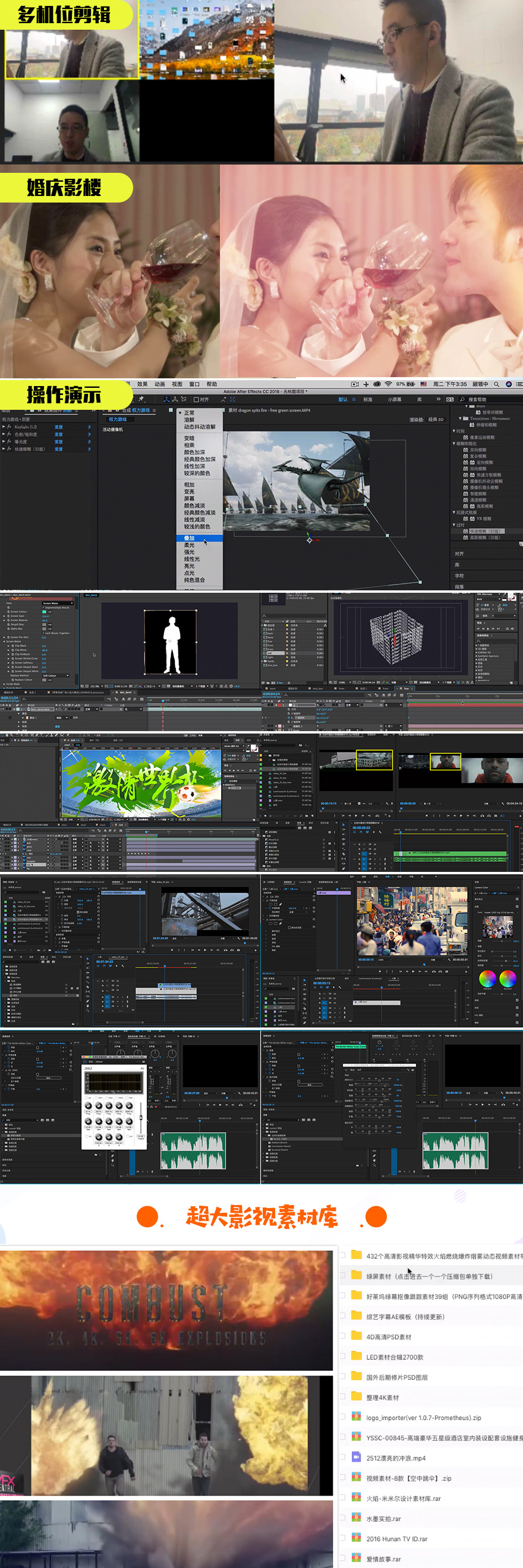This screenshot has width=523, height=1568.
Task: Click the folder icon of 整理4K素材
Action: point(357,1396)
